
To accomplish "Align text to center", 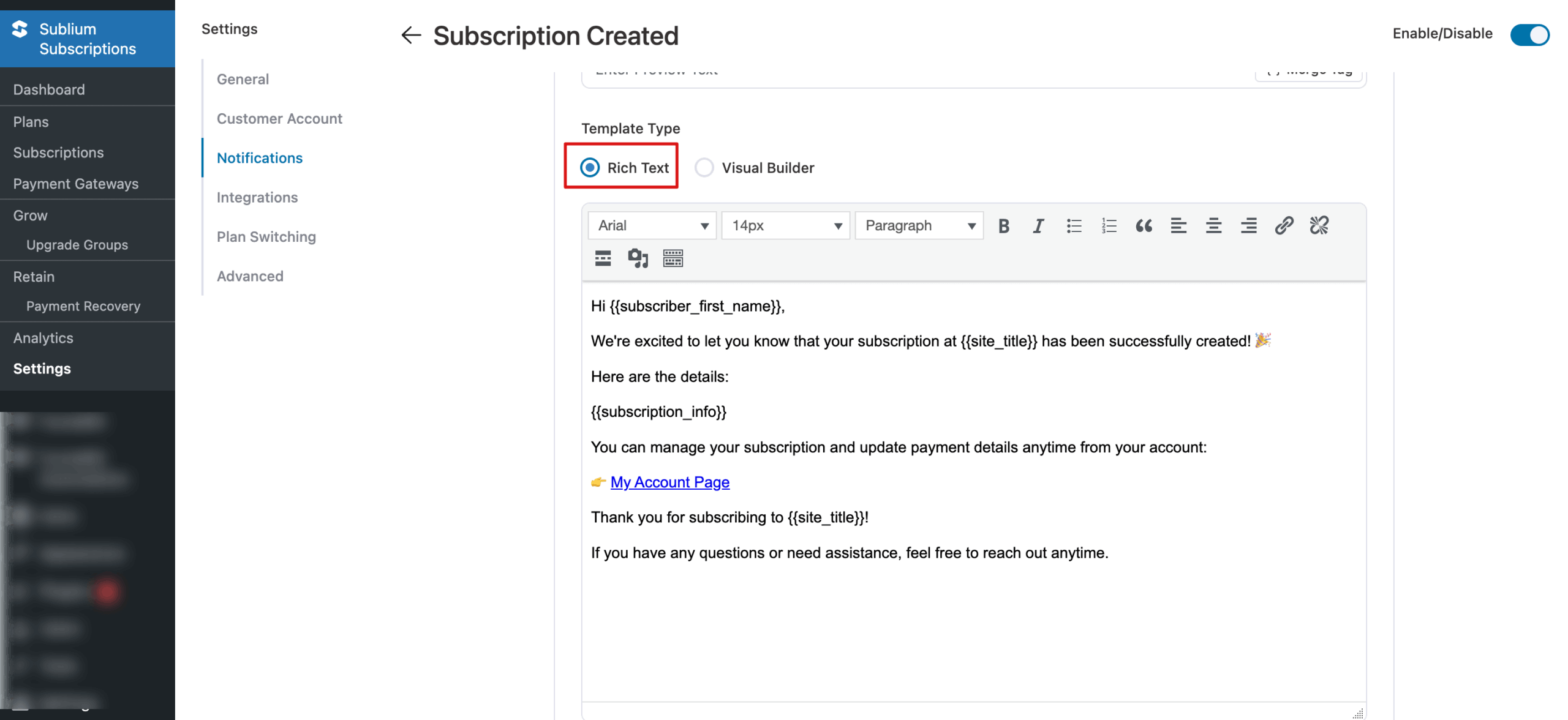I will click(x=1213, y=225).
